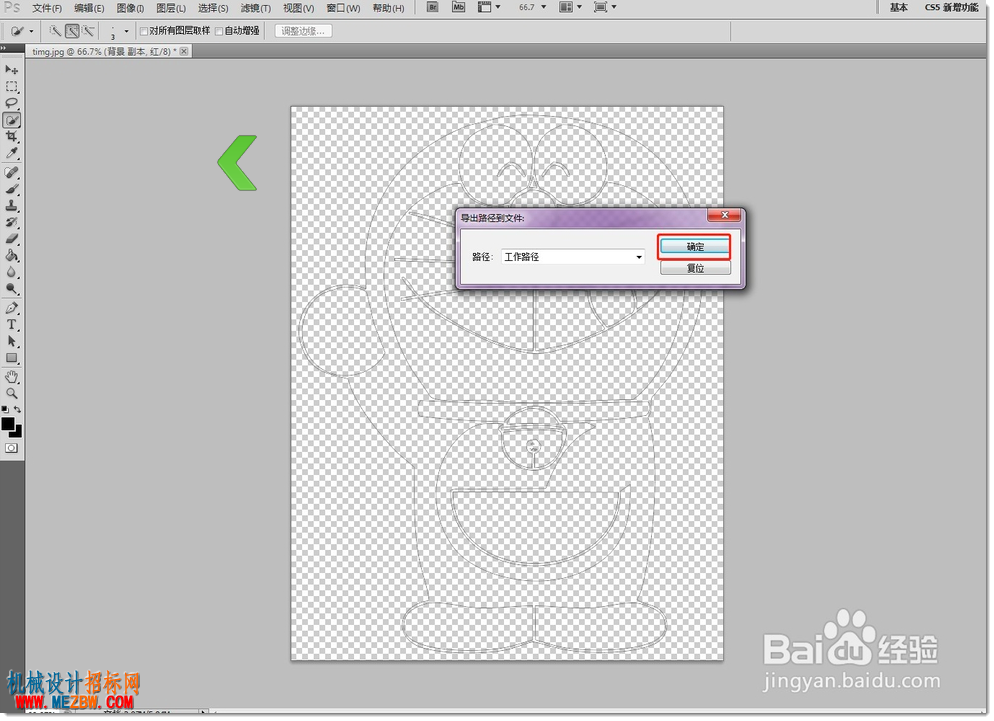Choose Add to Selection mode
This screenshot has height=721, width=994.
click(72, 30)
